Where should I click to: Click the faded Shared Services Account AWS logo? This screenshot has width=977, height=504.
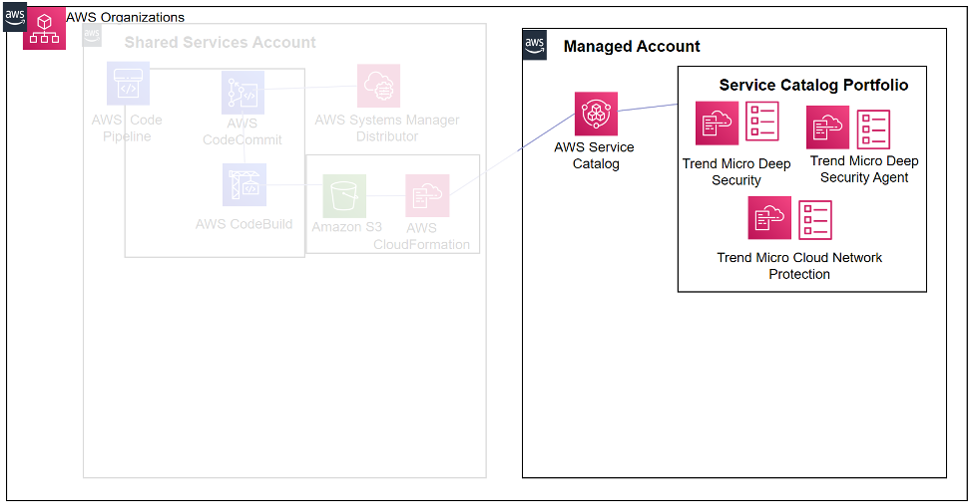(92, 35)
